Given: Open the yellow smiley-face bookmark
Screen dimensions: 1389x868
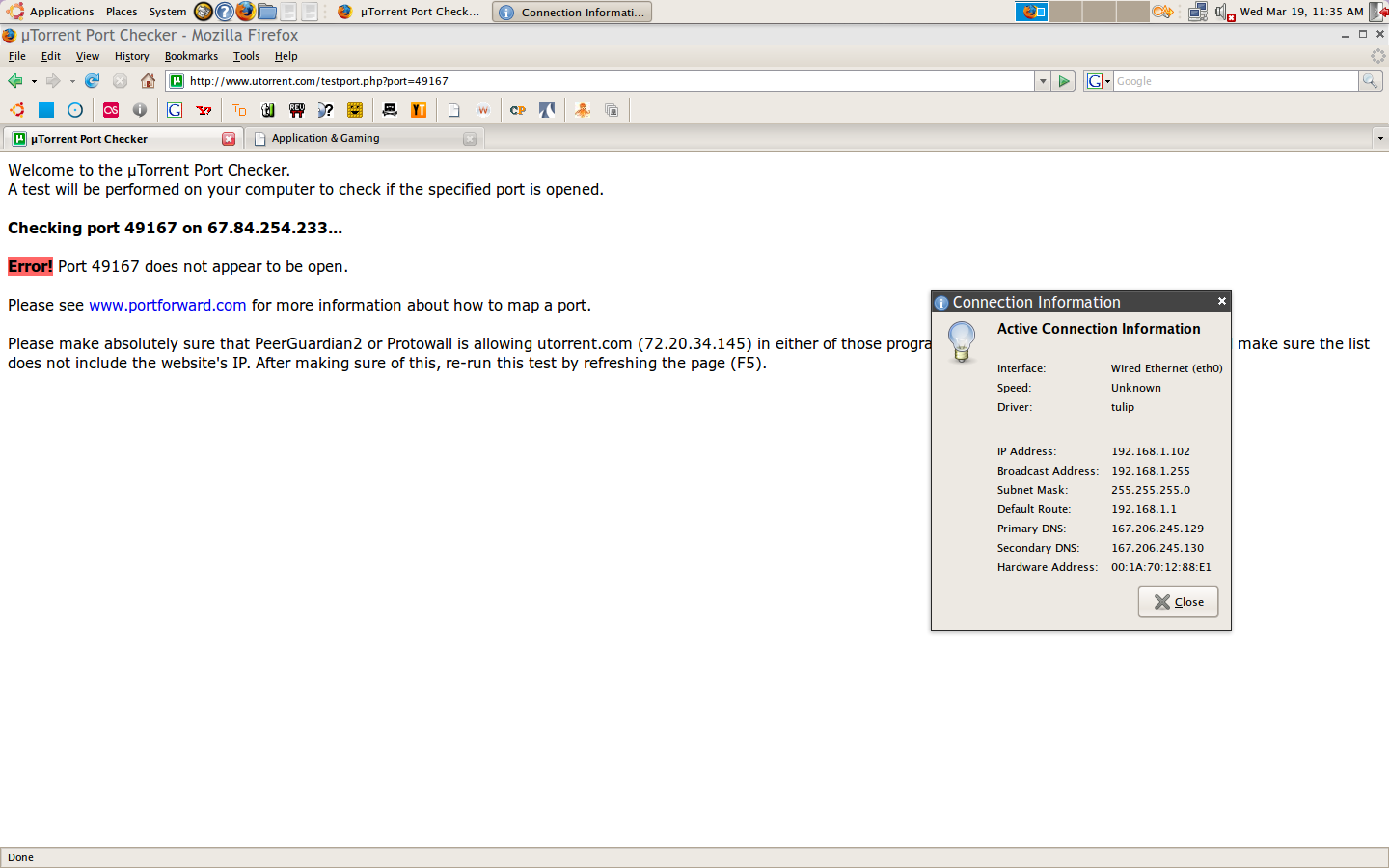Looking at the screenshot, I should pyautogui.click(x=355, y=110).
